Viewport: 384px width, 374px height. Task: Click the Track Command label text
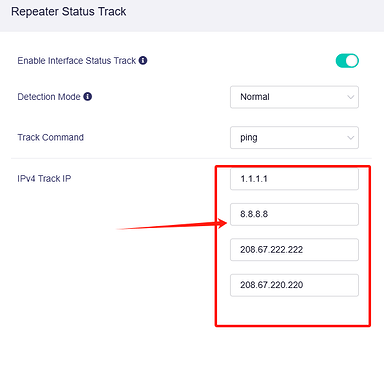[x=50, y=137]
